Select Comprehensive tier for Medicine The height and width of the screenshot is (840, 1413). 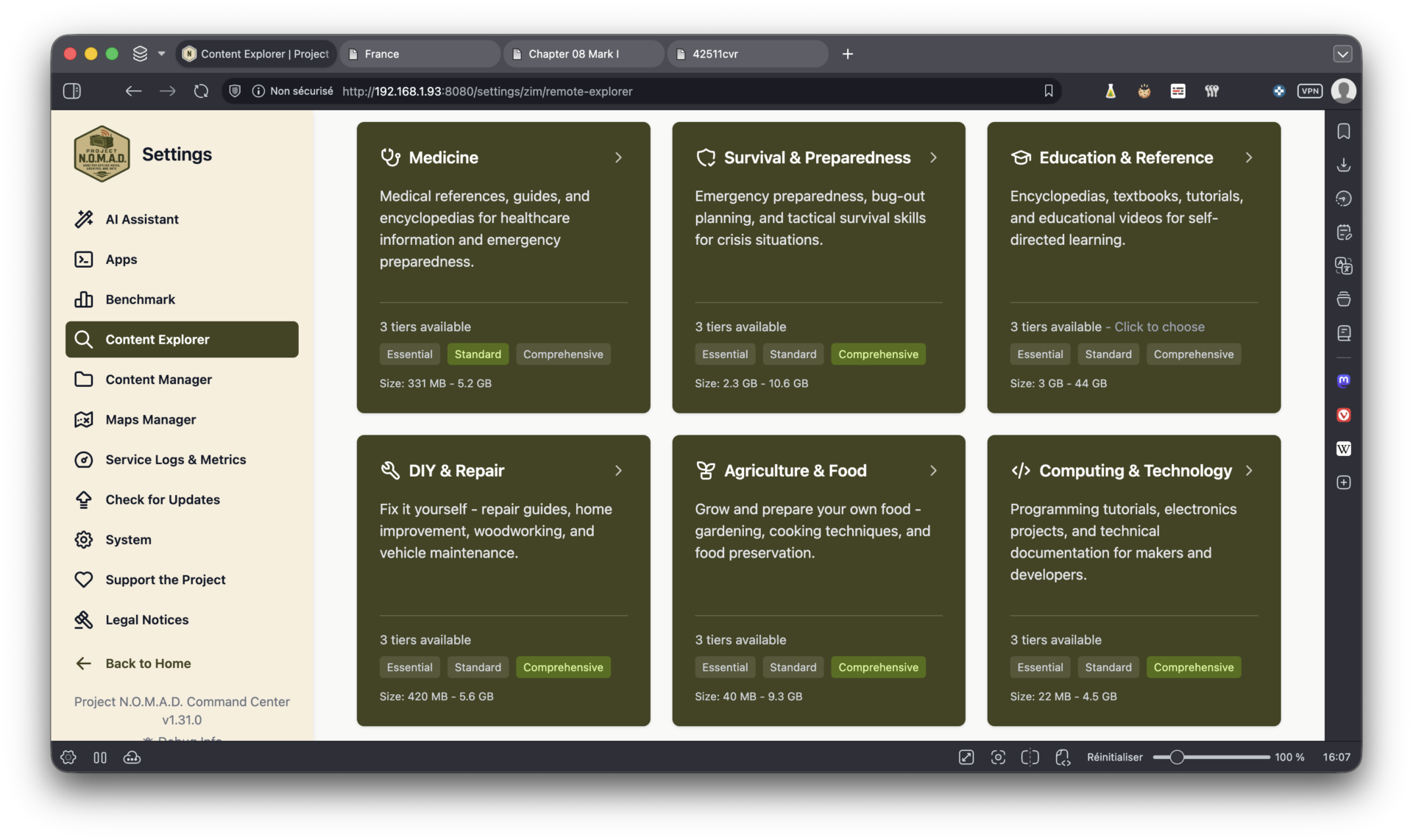click(x=562, y=355)
